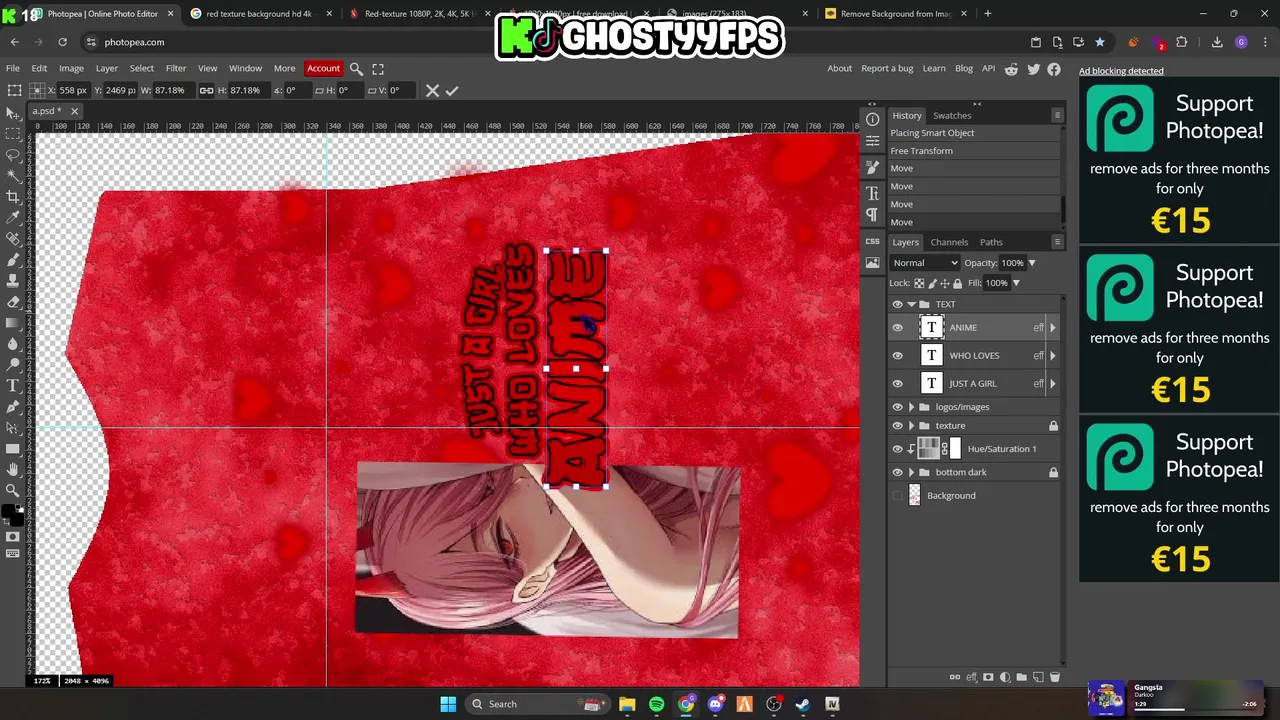The image size is (1280, 720).
Task: Switch to the Paths tab
Action: (991, 242)
